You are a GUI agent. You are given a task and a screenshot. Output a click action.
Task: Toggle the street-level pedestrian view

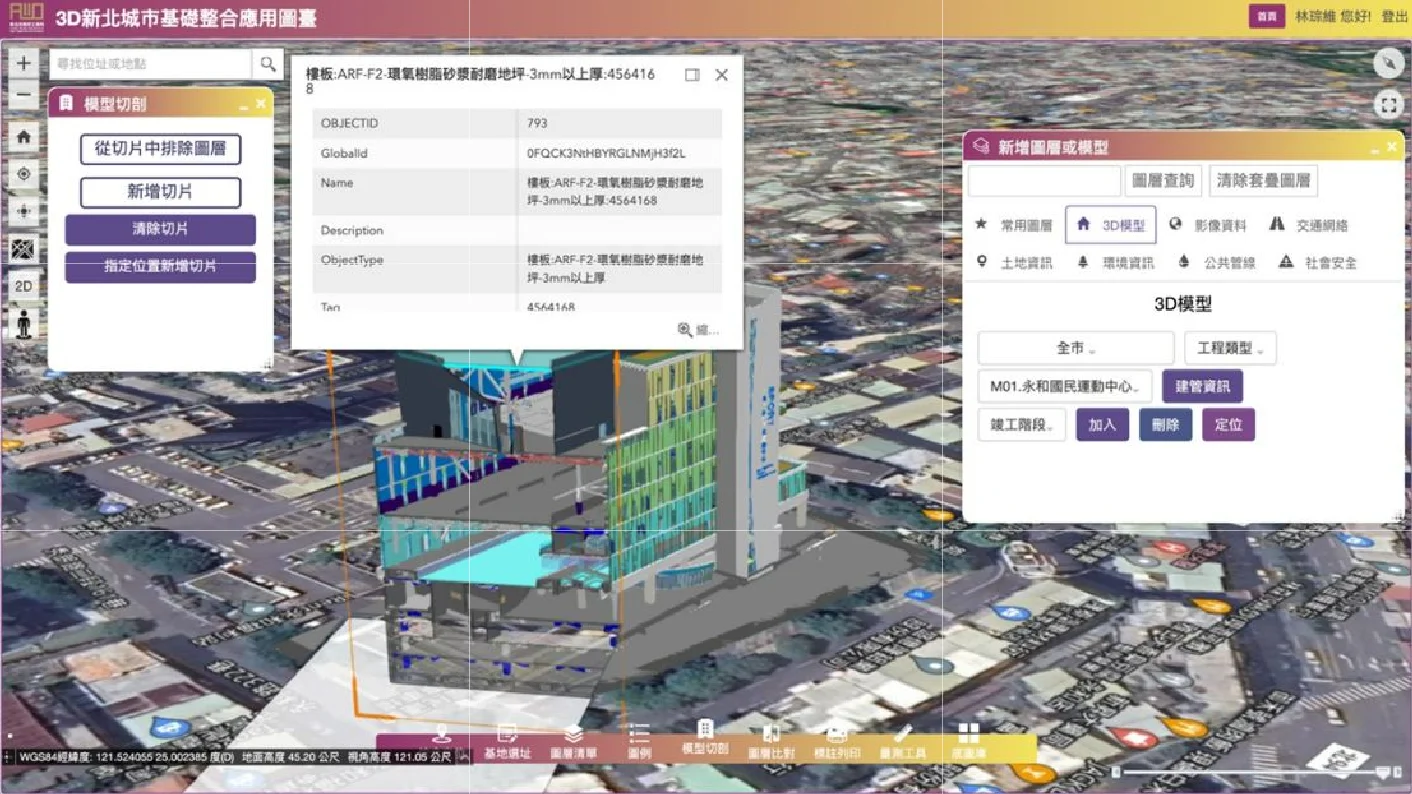coord(24,323)
